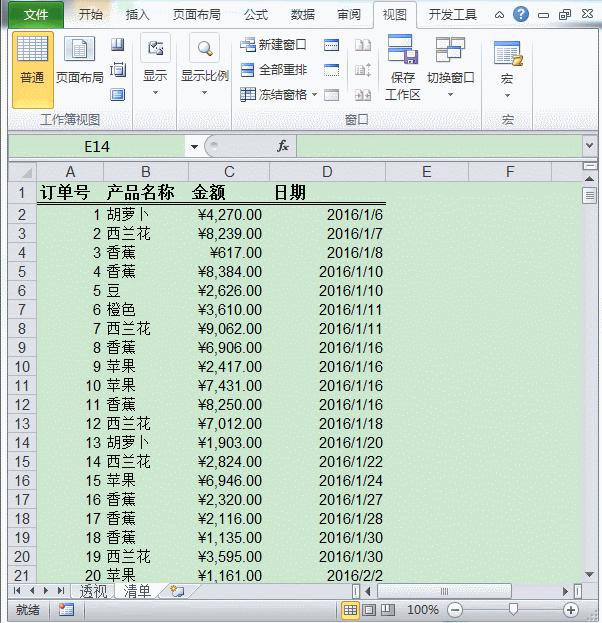
Task: Click the Insert Worksheet icon
Action: pyautogui.click(x=177, y=591)
